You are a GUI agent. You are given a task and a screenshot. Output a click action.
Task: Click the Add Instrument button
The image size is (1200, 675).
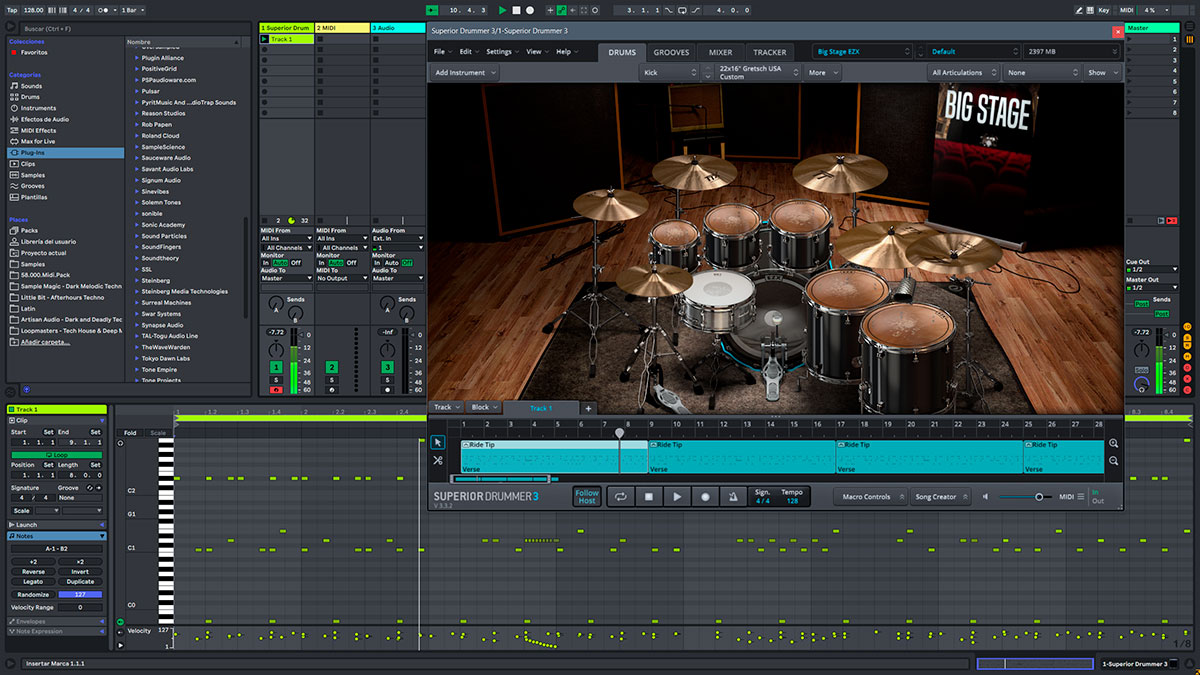click(465, 73)
